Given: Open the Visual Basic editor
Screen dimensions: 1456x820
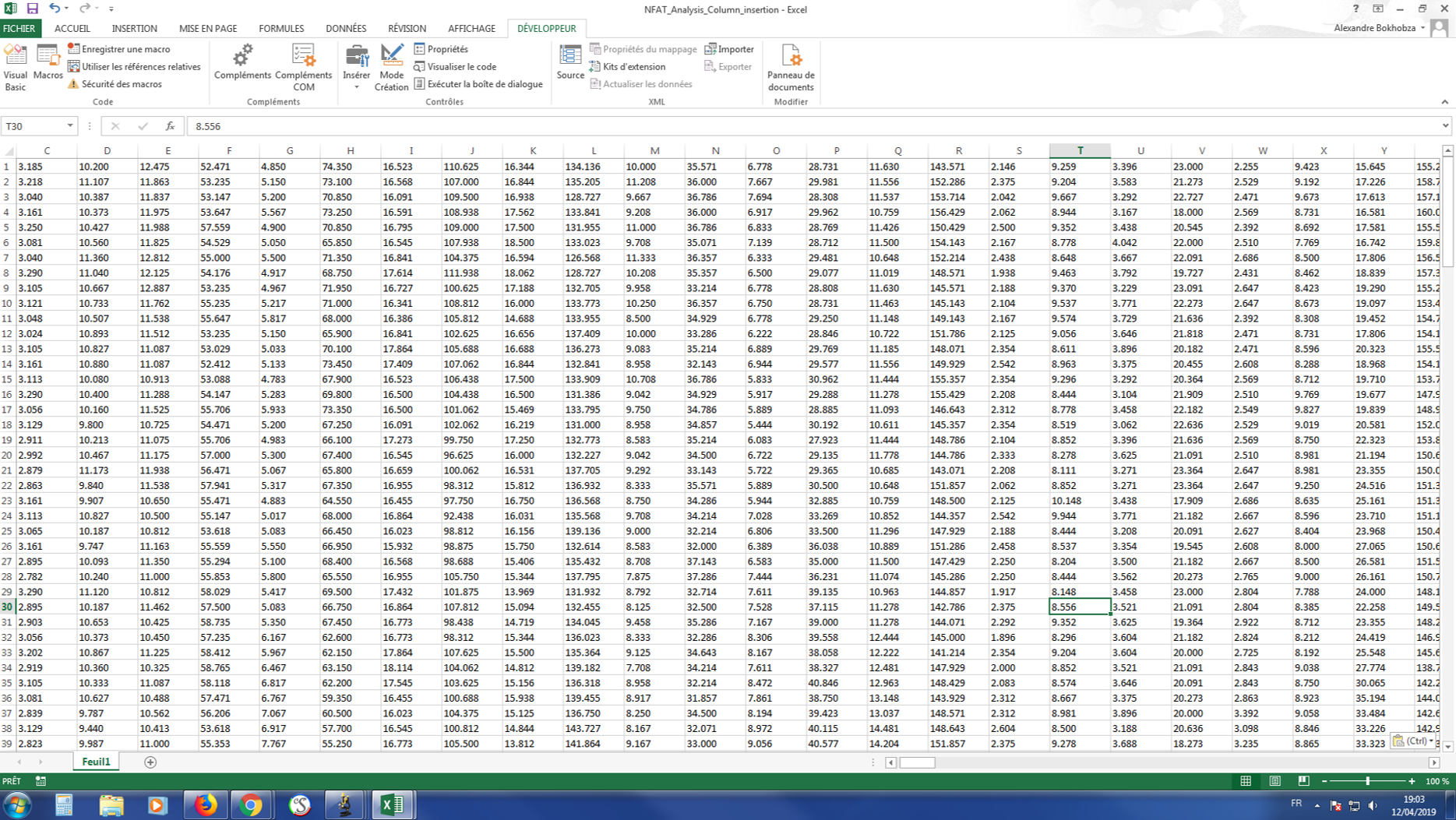Looking at the screenshot, I should coord(16,68).
